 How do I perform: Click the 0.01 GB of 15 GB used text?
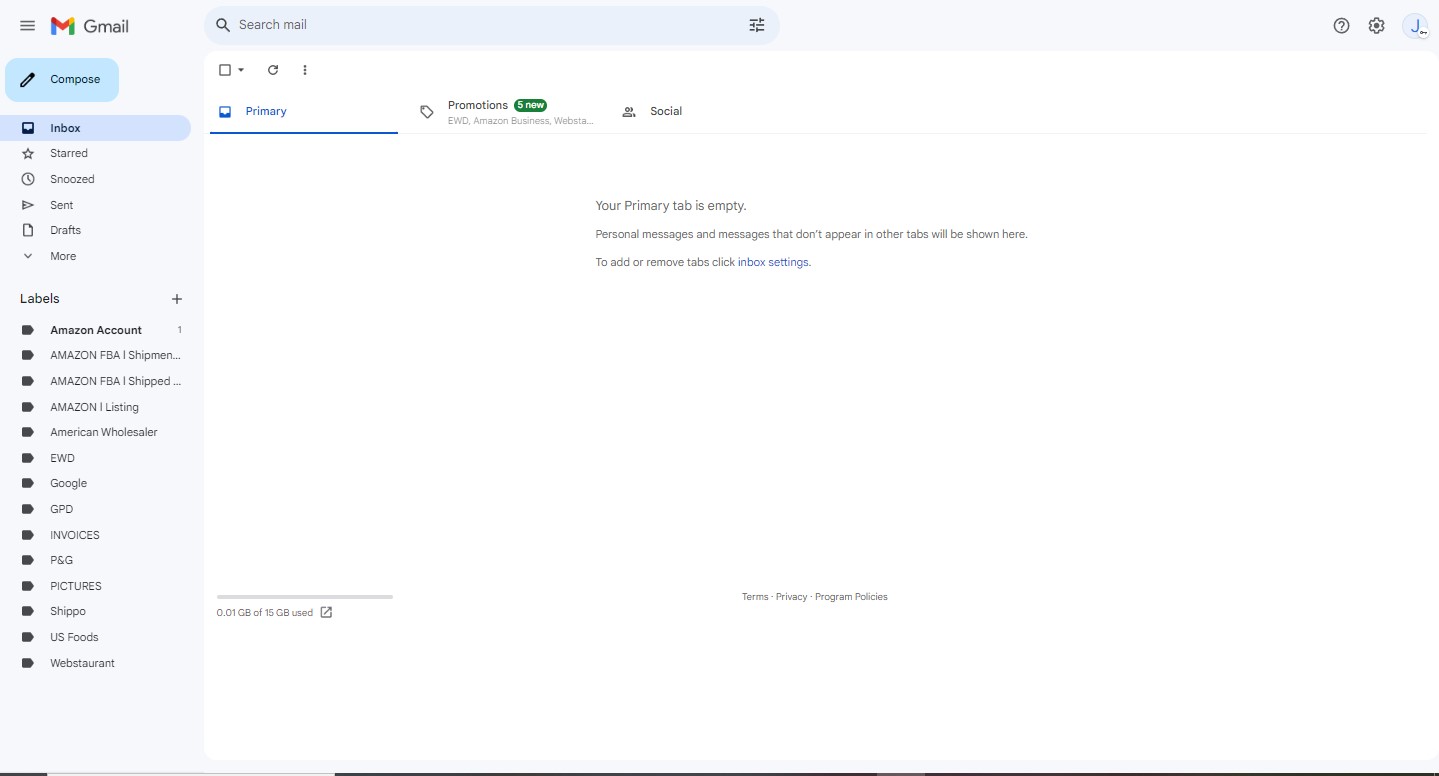(264, 613)
